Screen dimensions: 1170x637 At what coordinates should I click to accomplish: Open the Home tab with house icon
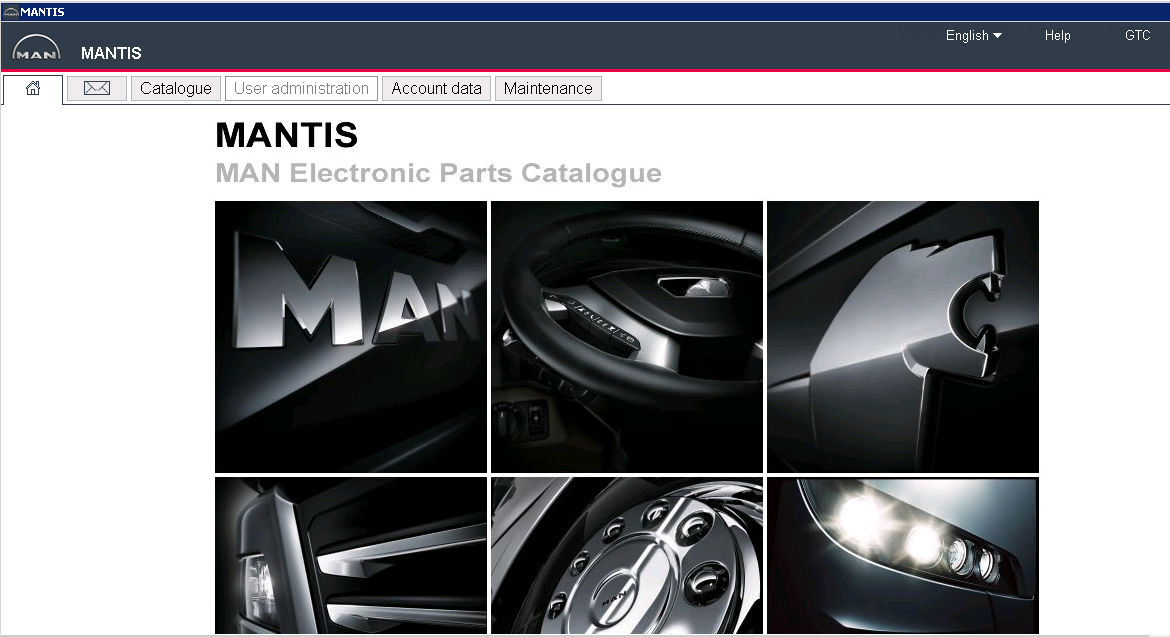click(x=33, y=89)
